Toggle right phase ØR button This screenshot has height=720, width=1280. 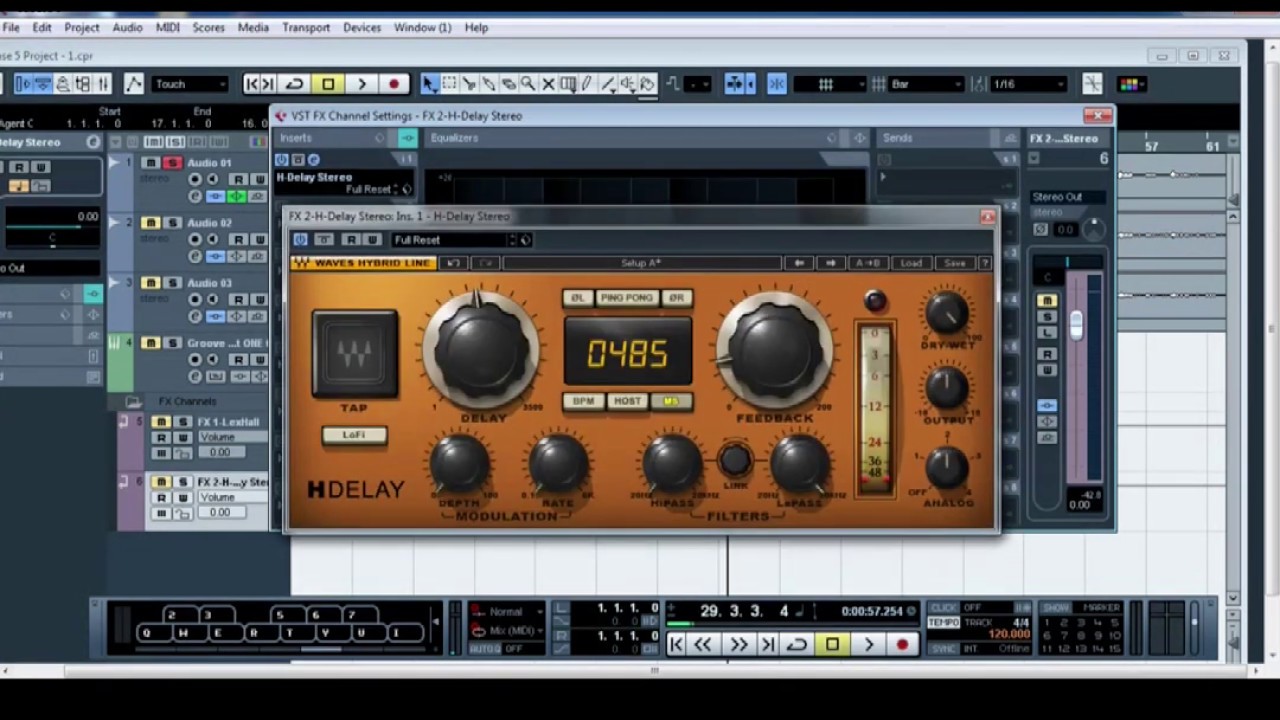point(676,298)
